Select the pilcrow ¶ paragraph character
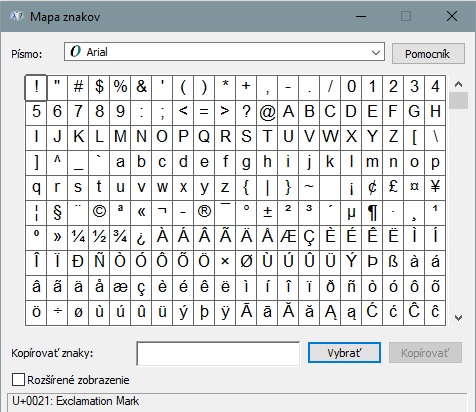476x412 pixels. 372,212
